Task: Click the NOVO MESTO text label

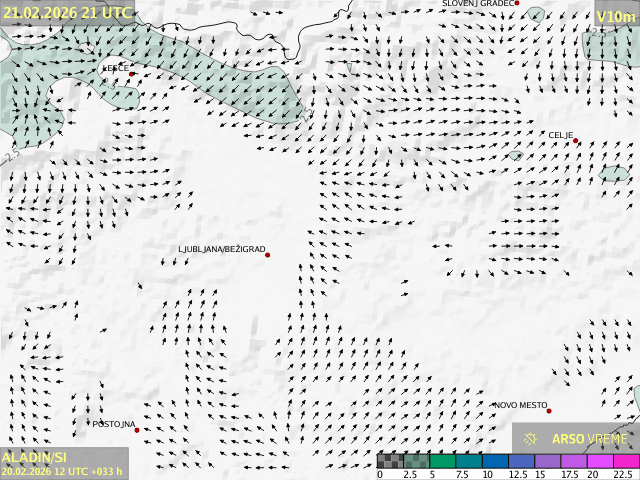Action: 520,405
